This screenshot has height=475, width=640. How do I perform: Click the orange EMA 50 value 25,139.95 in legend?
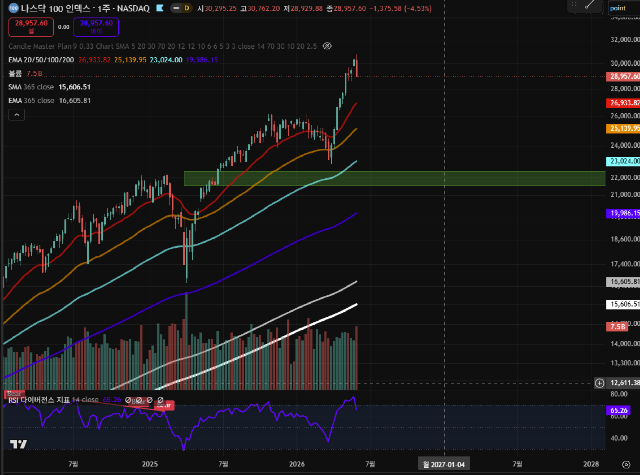[x=130, y=60]
